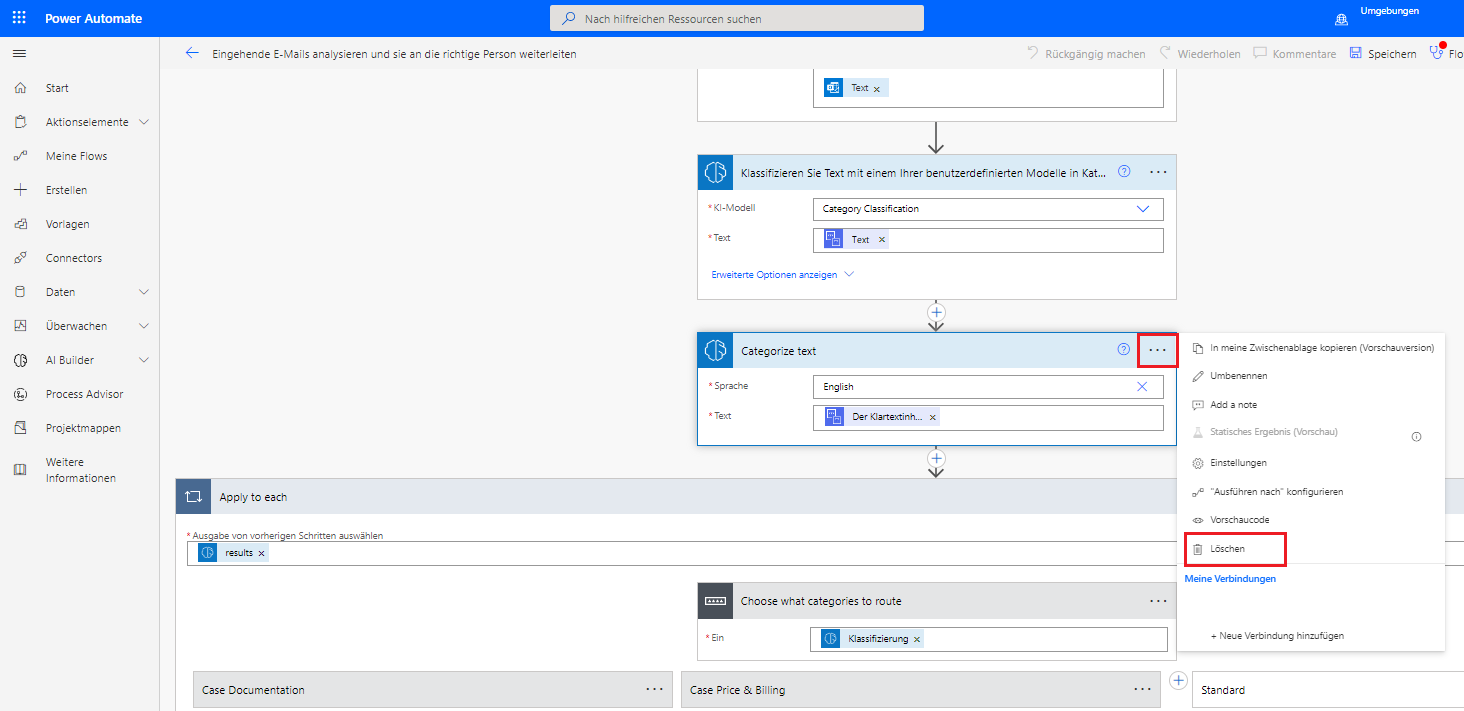Screen dimensions: 1464x711
Task: Expand Erweiterte Optionen anzeigen
Action: [x=782, y=274]
